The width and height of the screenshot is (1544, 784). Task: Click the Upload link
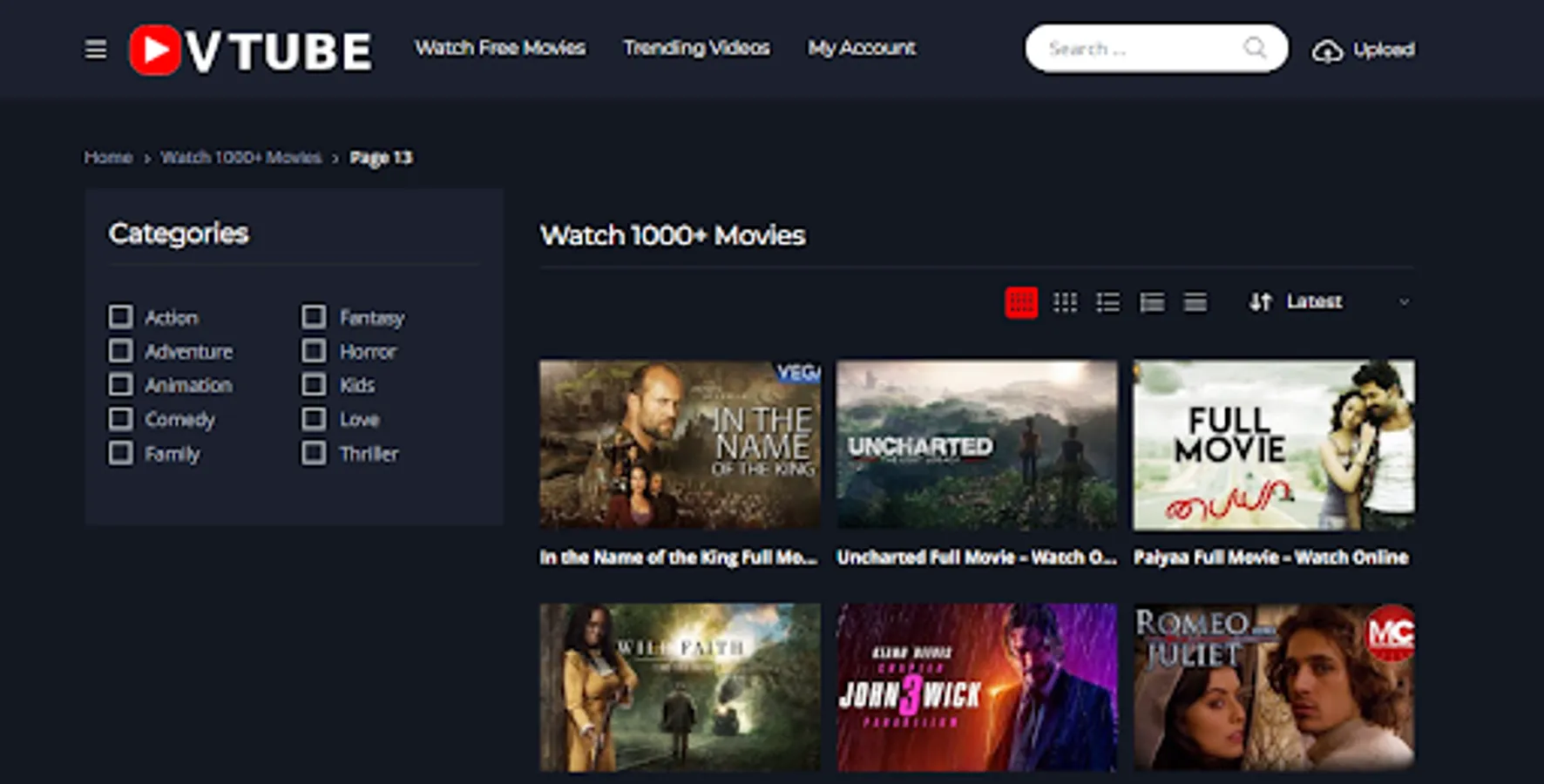coord(1384,50)
